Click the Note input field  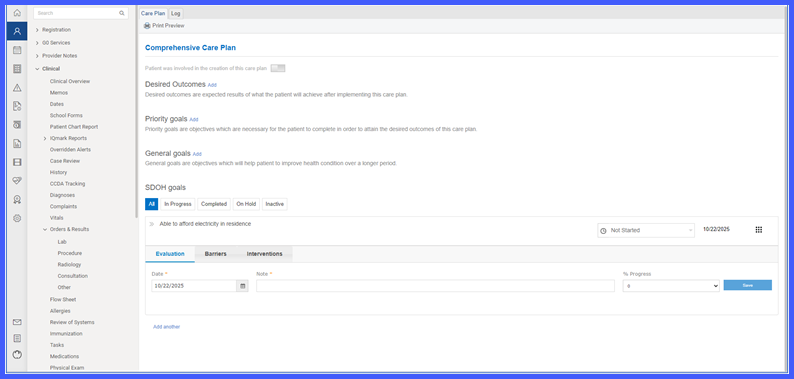tap(435, 286)
